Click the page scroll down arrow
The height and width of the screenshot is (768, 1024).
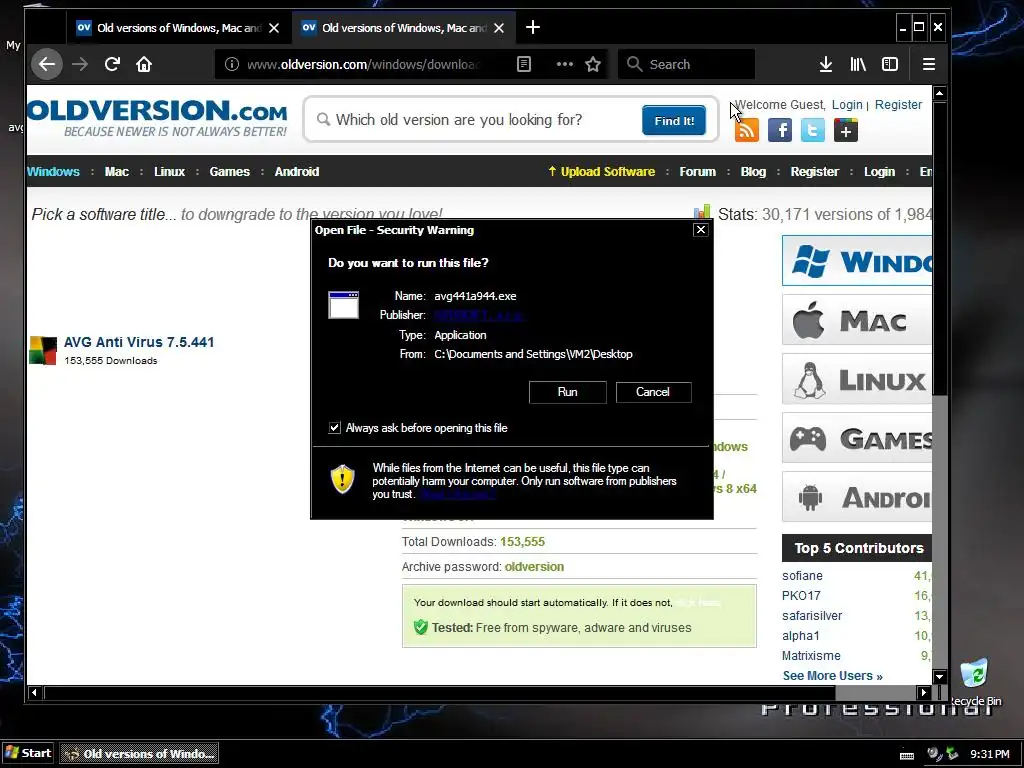click(x=940, y=677)
